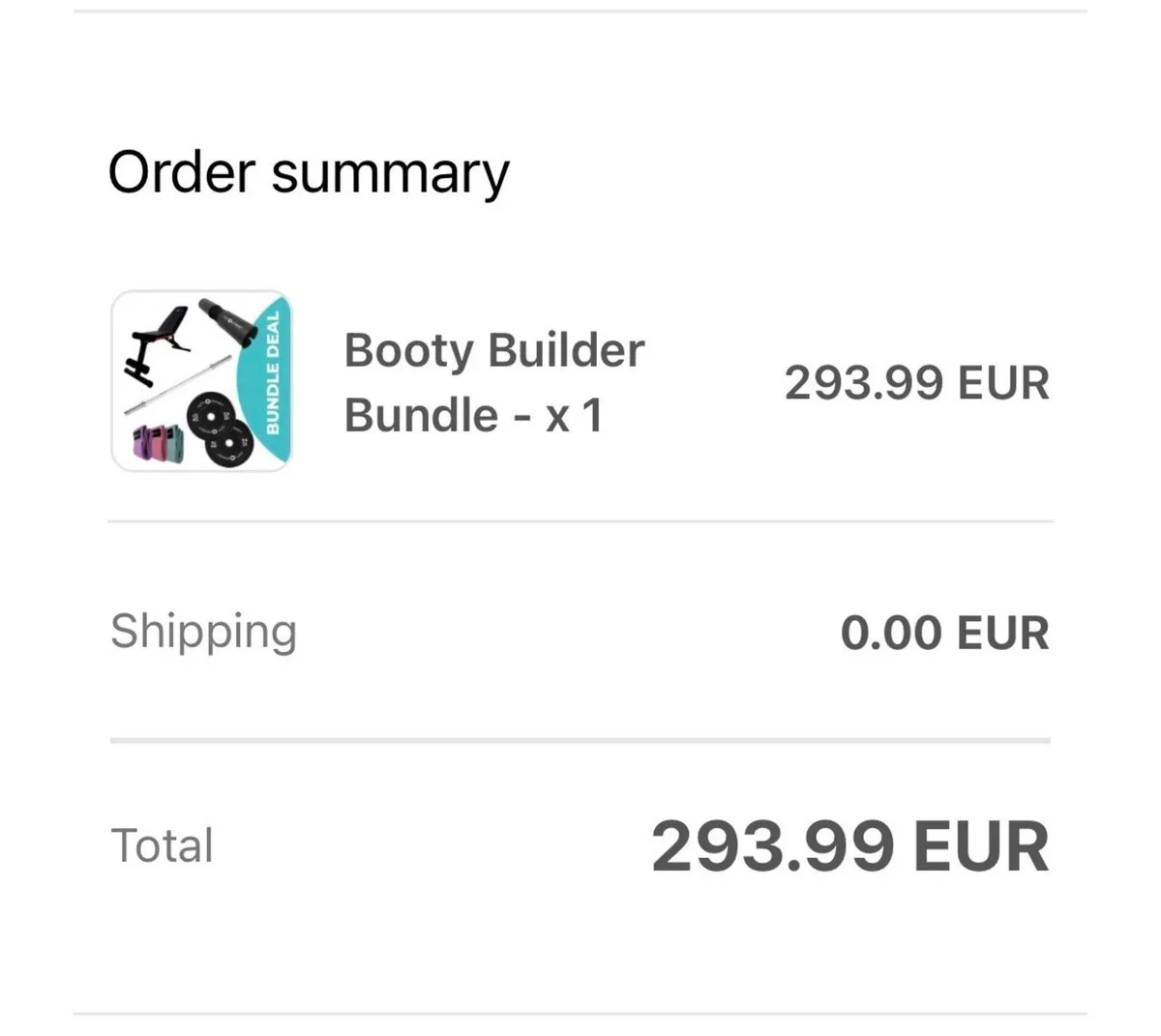1161x1036 pixels.
Task: Click the Order summary heading
Action: click(308, 174)
